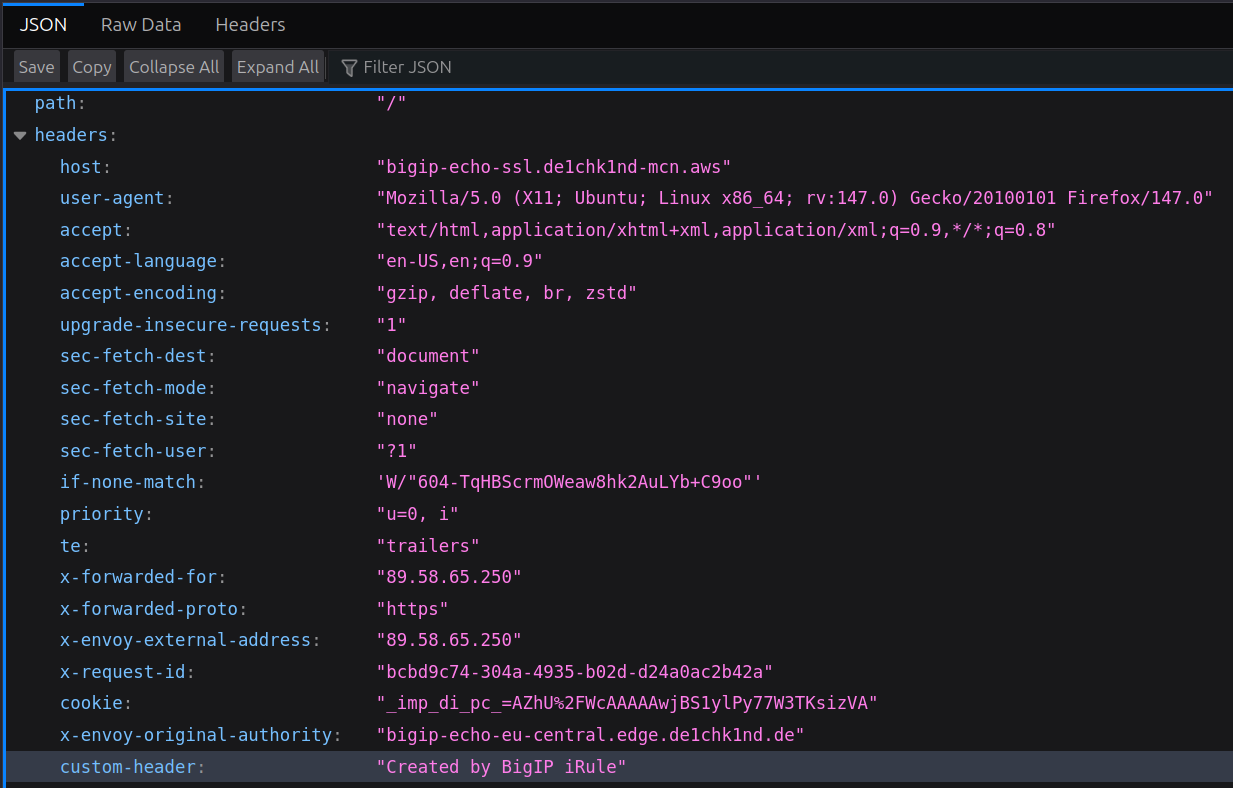The width and height of the screenshot is (1233, 788).
Task: Click the Copy button
Action: (92, 67)
